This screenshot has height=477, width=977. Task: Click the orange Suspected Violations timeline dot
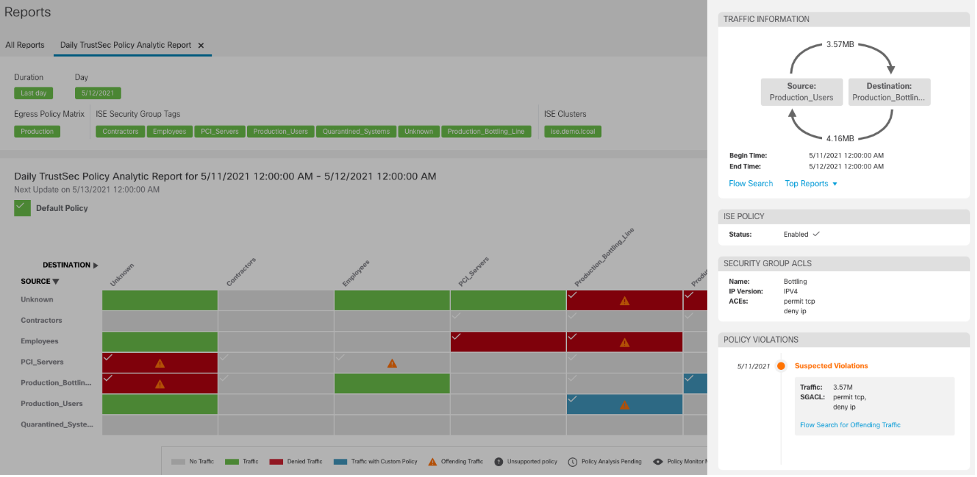coord(780,366)
